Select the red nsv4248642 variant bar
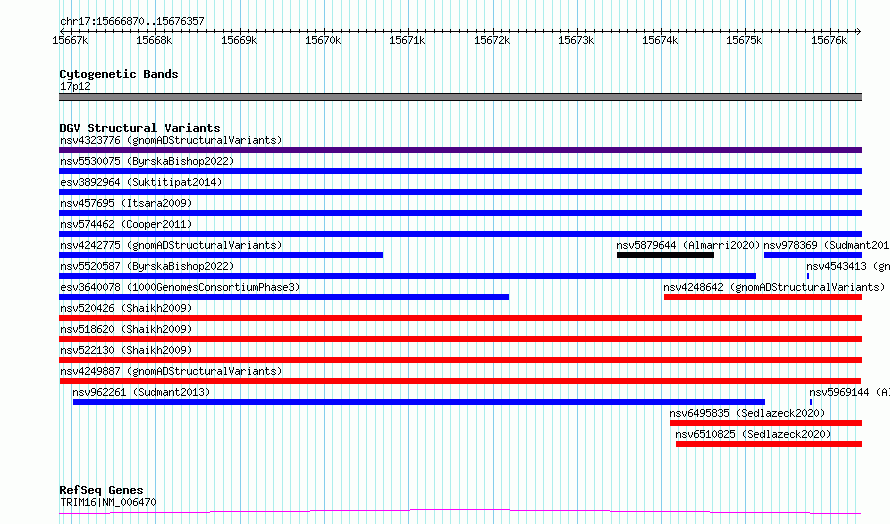The width and height of the screenshot is (890, 524). [x=763, y=297]
